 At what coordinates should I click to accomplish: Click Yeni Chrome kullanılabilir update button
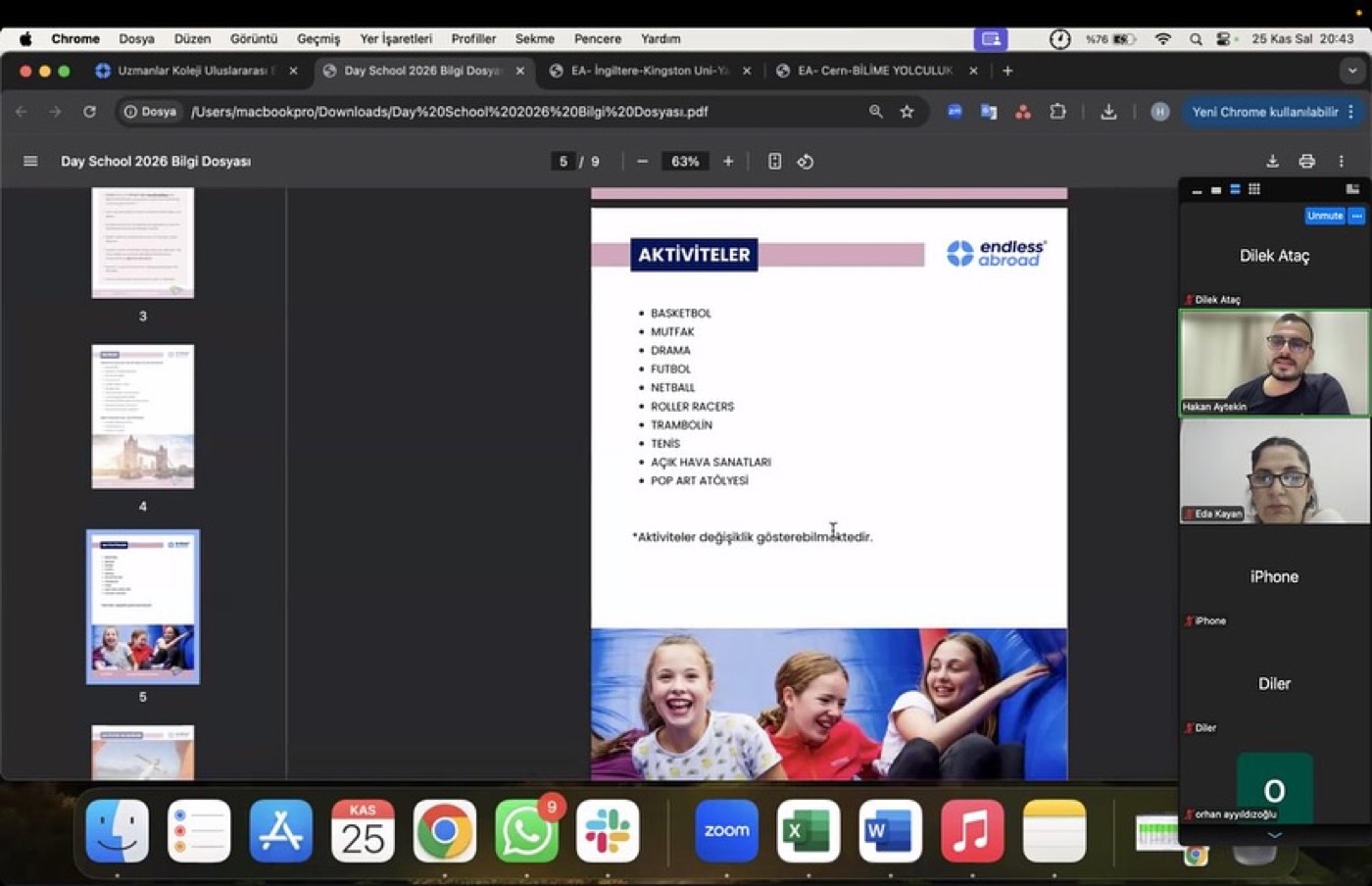(x=1264, y=112)
